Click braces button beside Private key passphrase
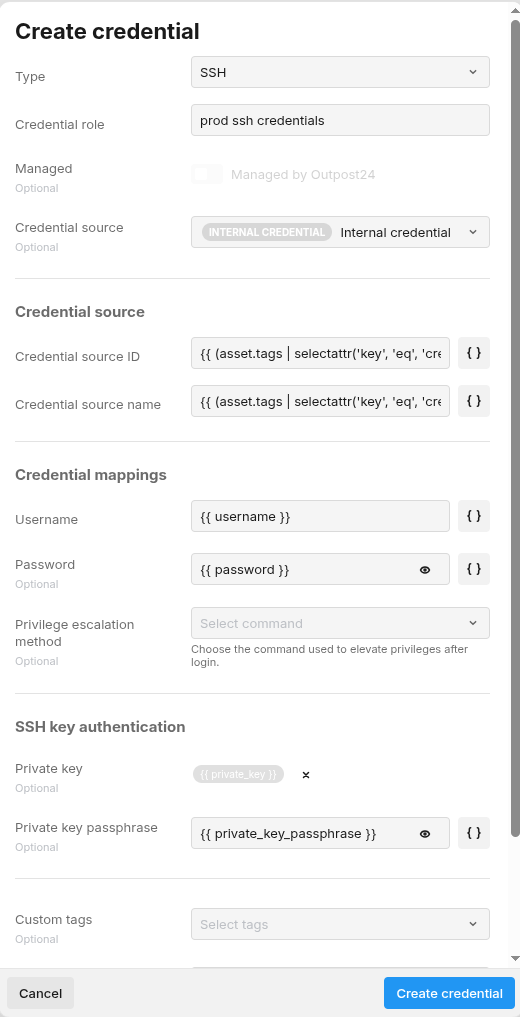520x1017 pixels. (474, 833)
